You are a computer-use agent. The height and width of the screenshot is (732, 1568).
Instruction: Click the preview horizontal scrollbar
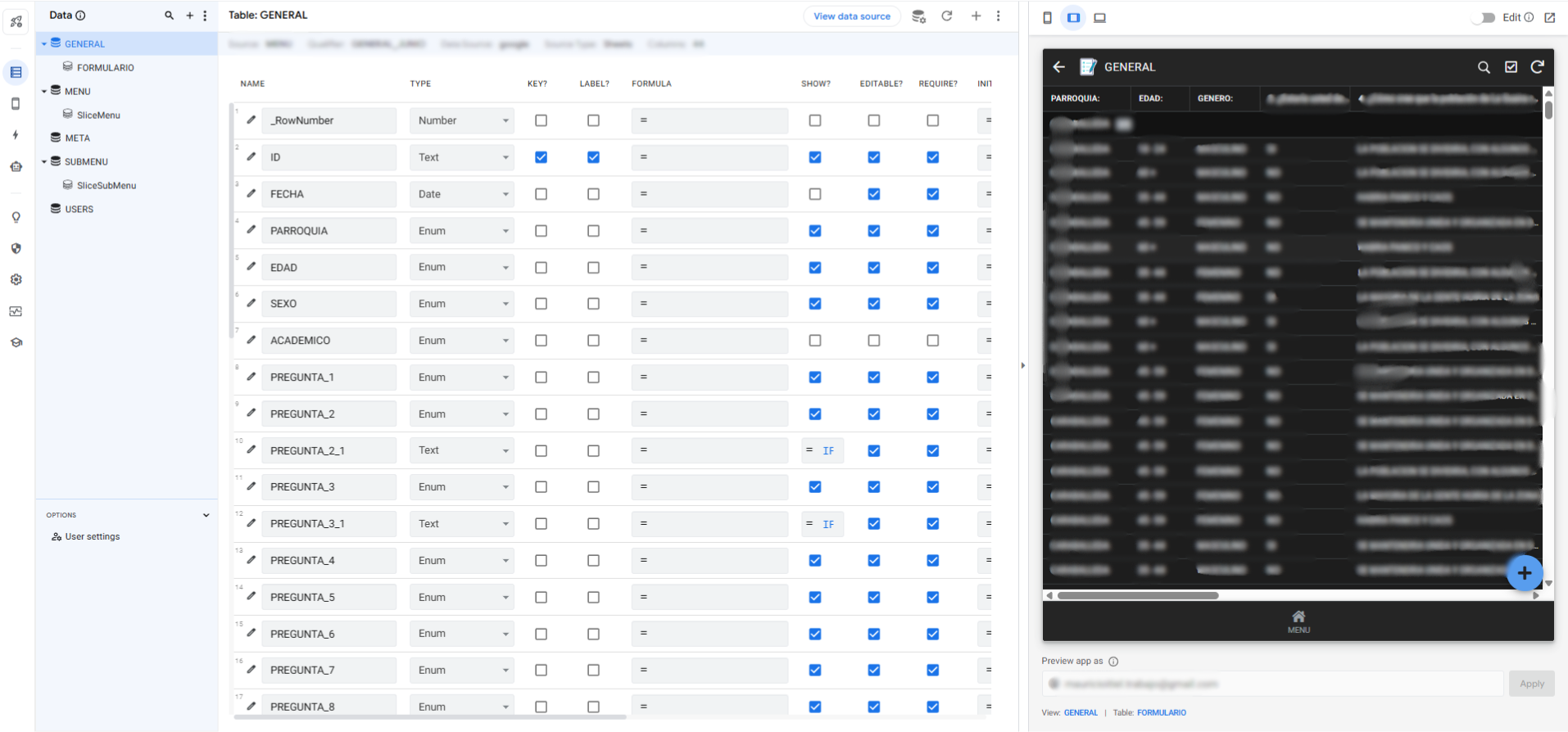(x=1137, y=596)
